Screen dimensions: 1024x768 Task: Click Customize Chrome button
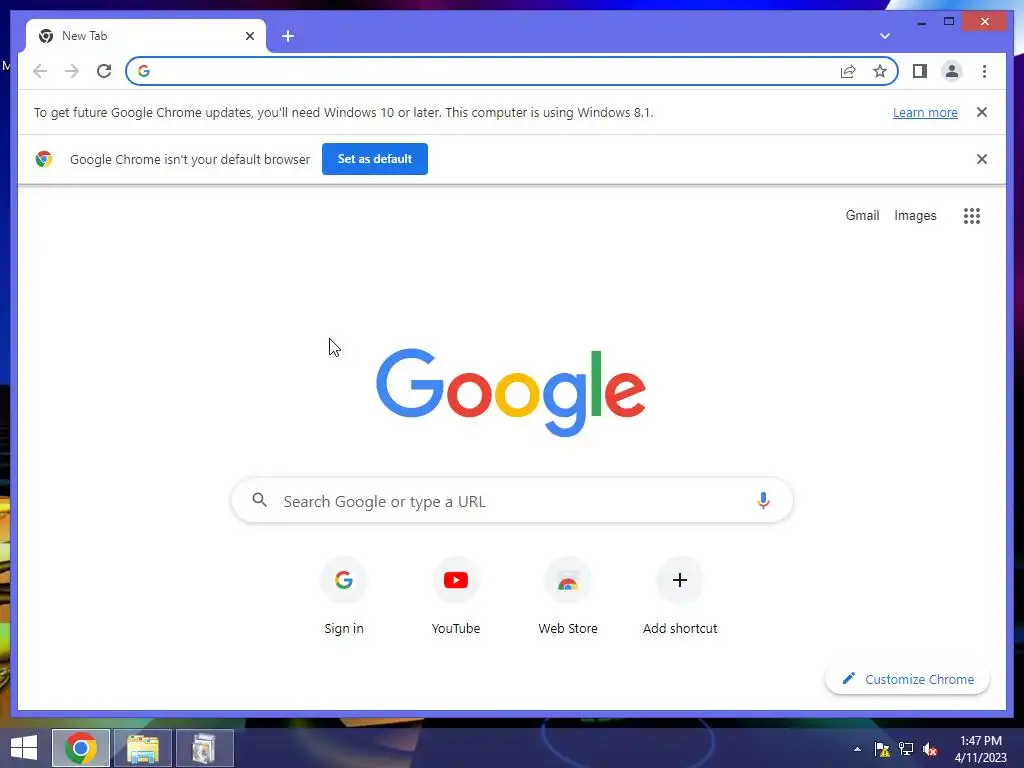(x=907, y=679)
